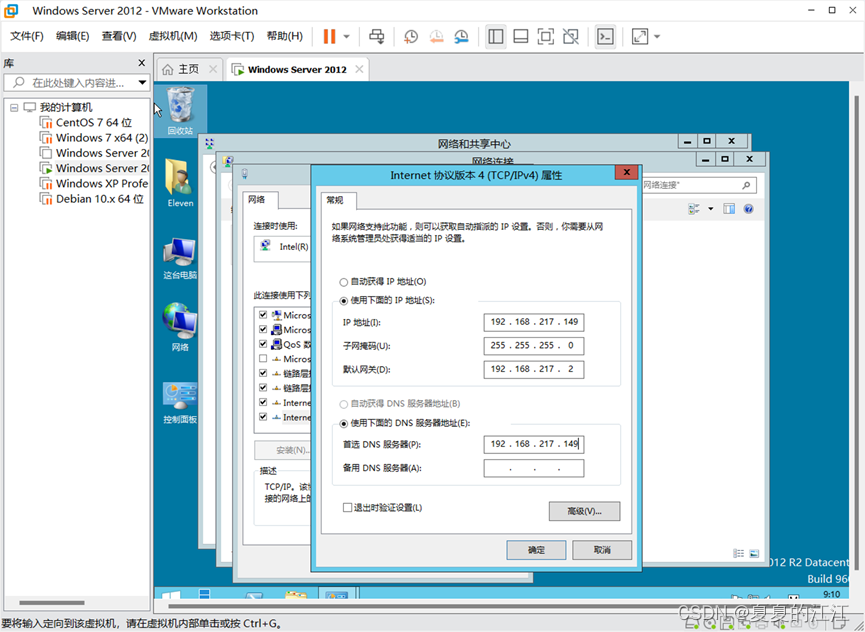Click the Send Ctrl+Alt+Del toolbar icon
Viewport: 865px width, 632px height.
pyautogui.click(x=377, y=36)
